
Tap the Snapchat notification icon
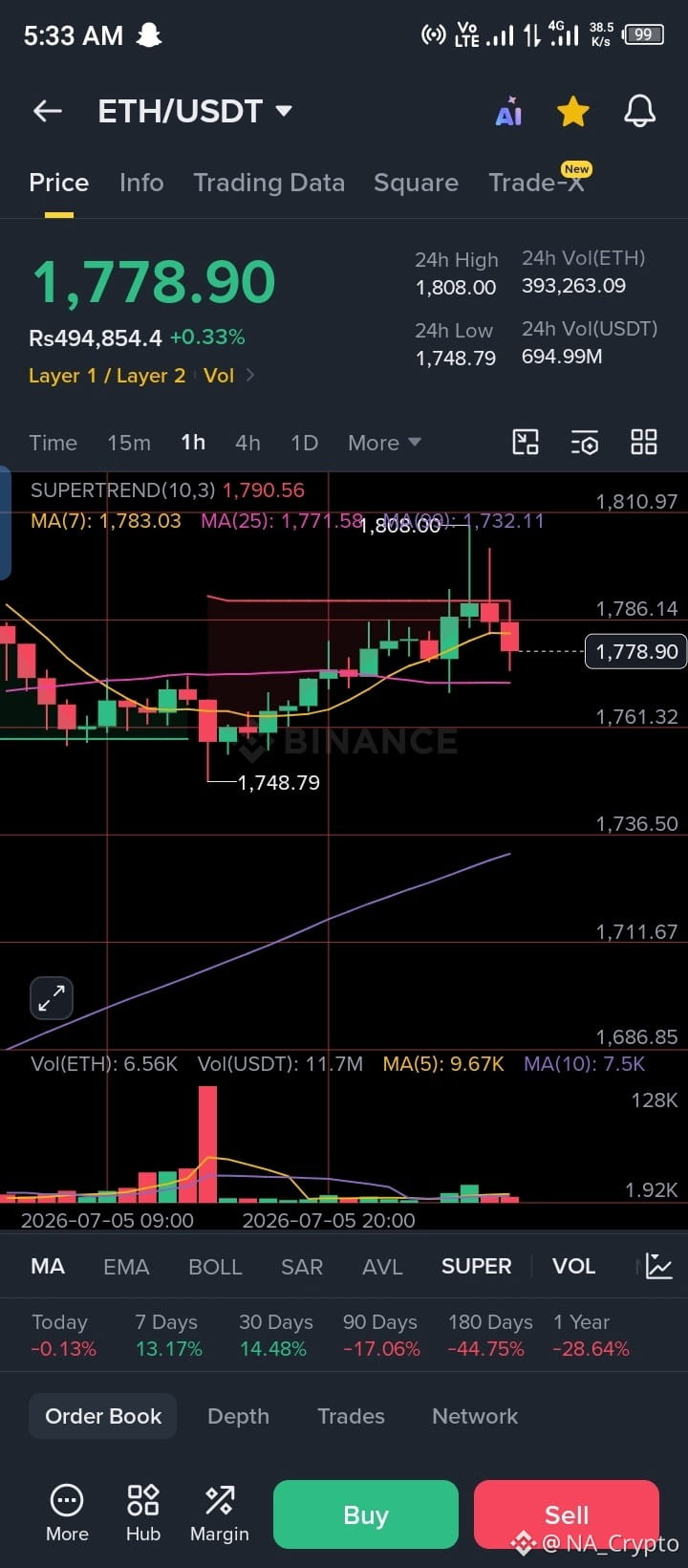tap(148, 35)
